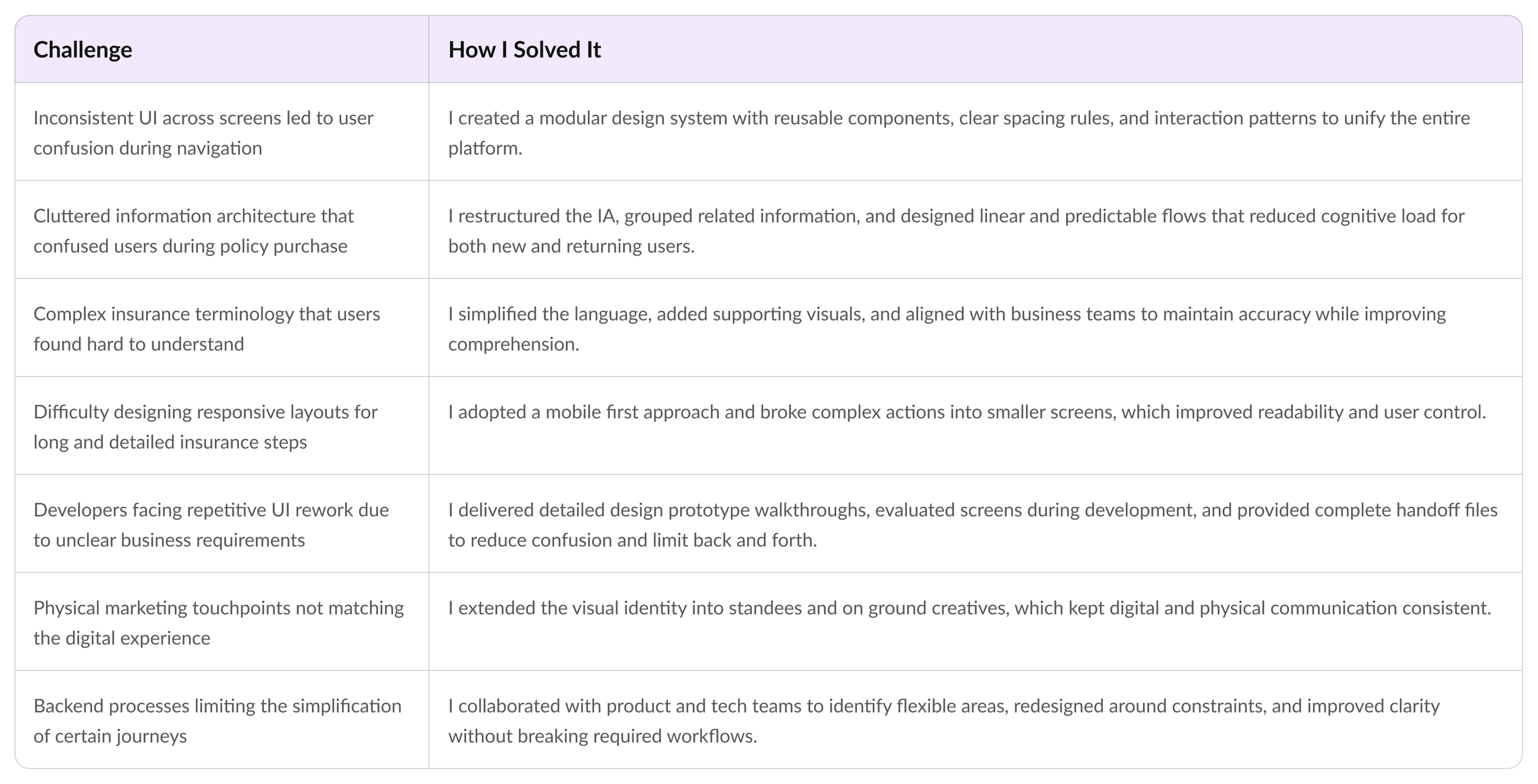The width and height of the screenshot is (1538, 784).
Task: Select the "Physical marketing touchpoints" challenge cell
Action: point(219,622)
